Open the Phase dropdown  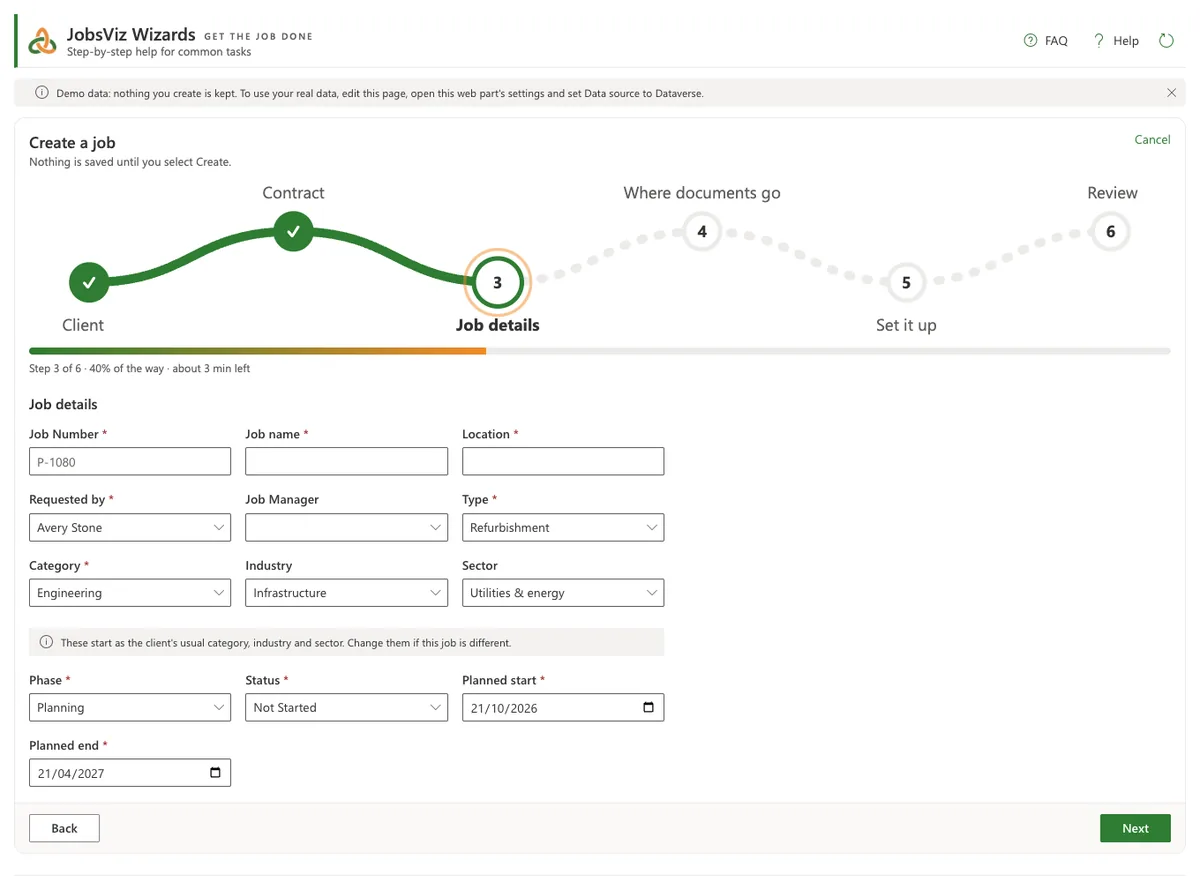coord(130,707)
